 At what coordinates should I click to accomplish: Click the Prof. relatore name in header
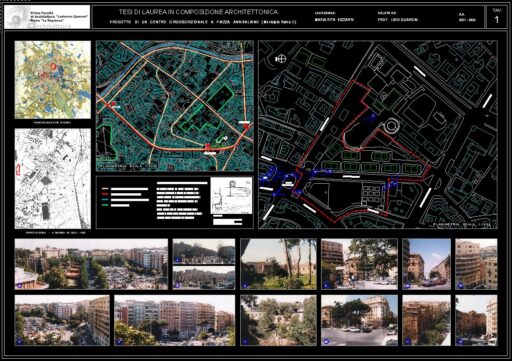coord(397,20)
